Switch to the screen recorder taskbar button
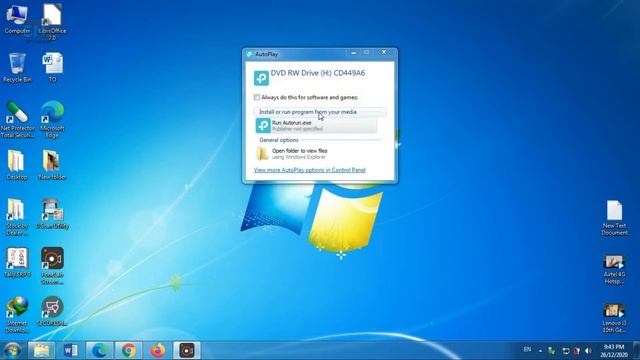This screenshot has height=360, width=640. click(x=187, y=351)
